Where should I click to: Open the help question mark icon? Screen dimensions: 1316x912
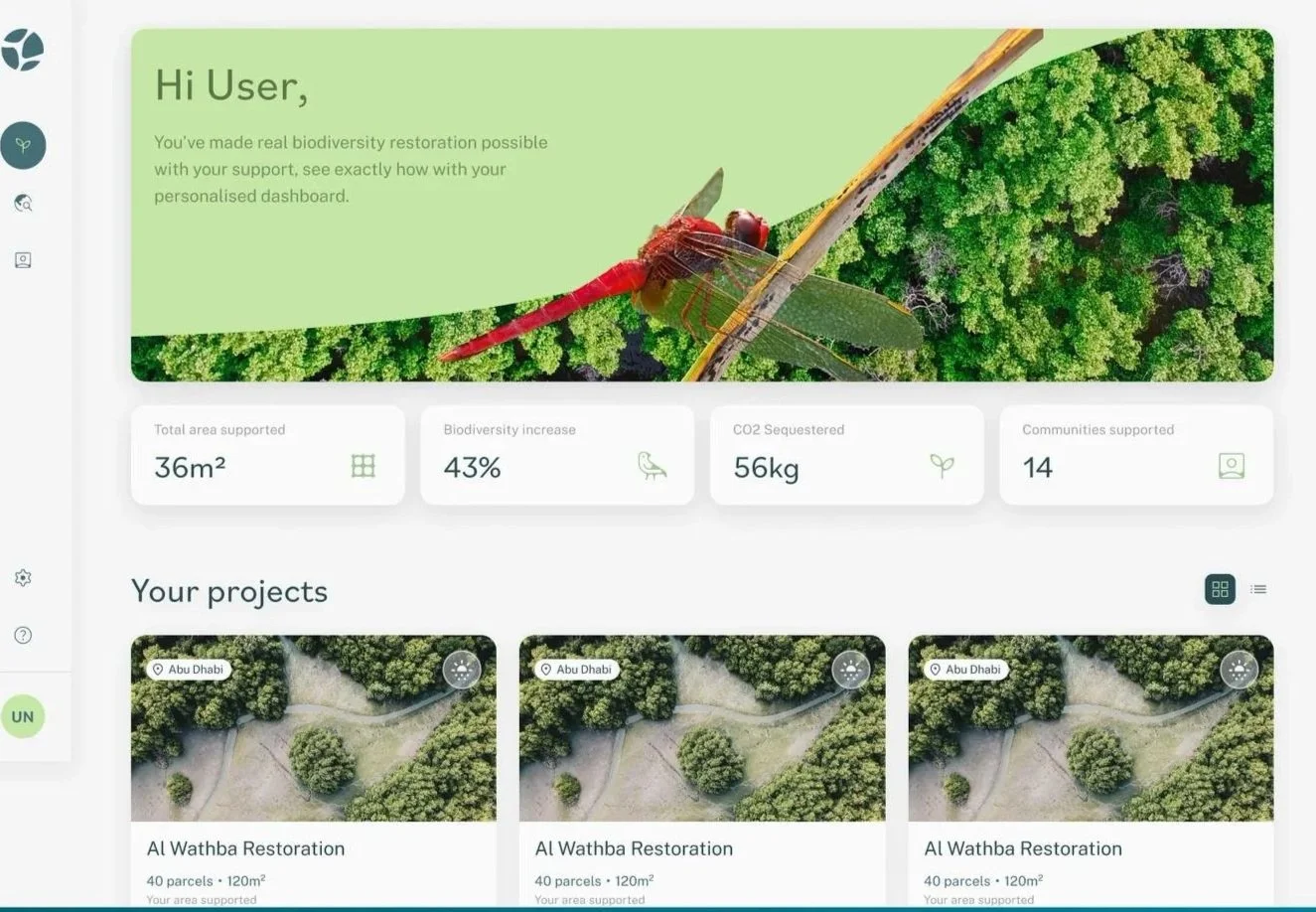coord(23,635)
